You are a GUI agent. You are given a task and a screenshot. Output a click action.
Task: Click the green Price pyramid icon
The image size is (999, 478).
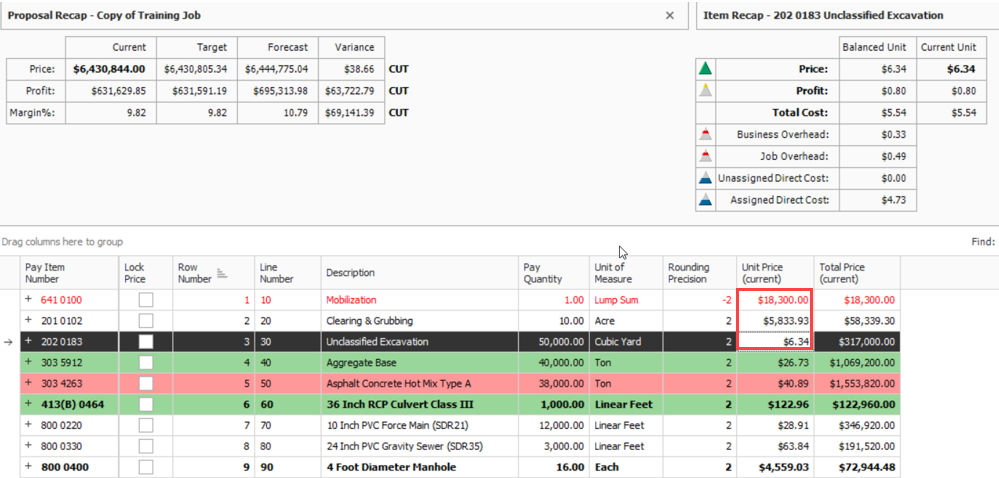705,69
